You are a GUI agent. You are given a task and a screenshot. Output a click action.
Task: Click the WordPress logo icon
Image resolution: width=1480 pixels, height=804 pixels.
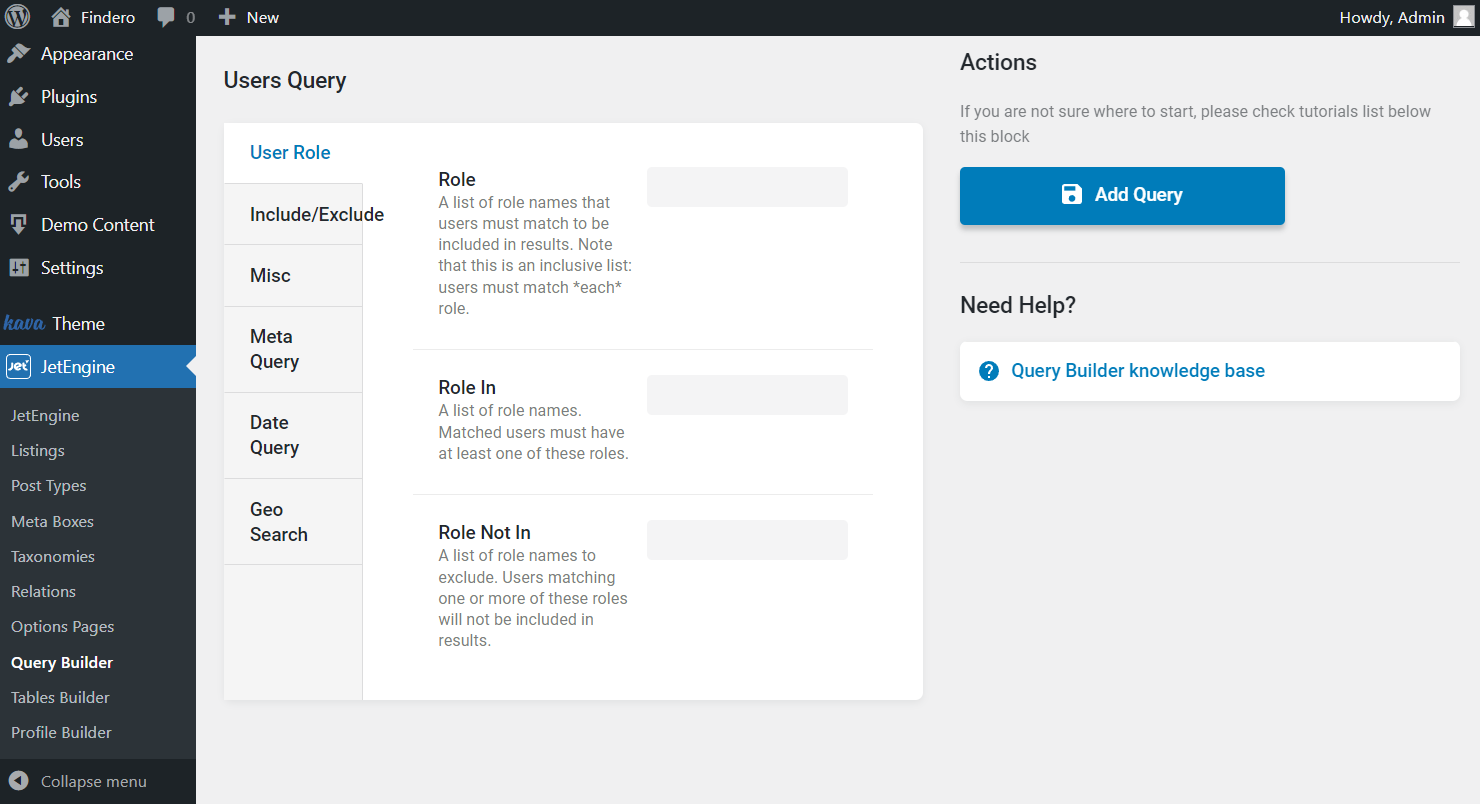pos(18,17)
